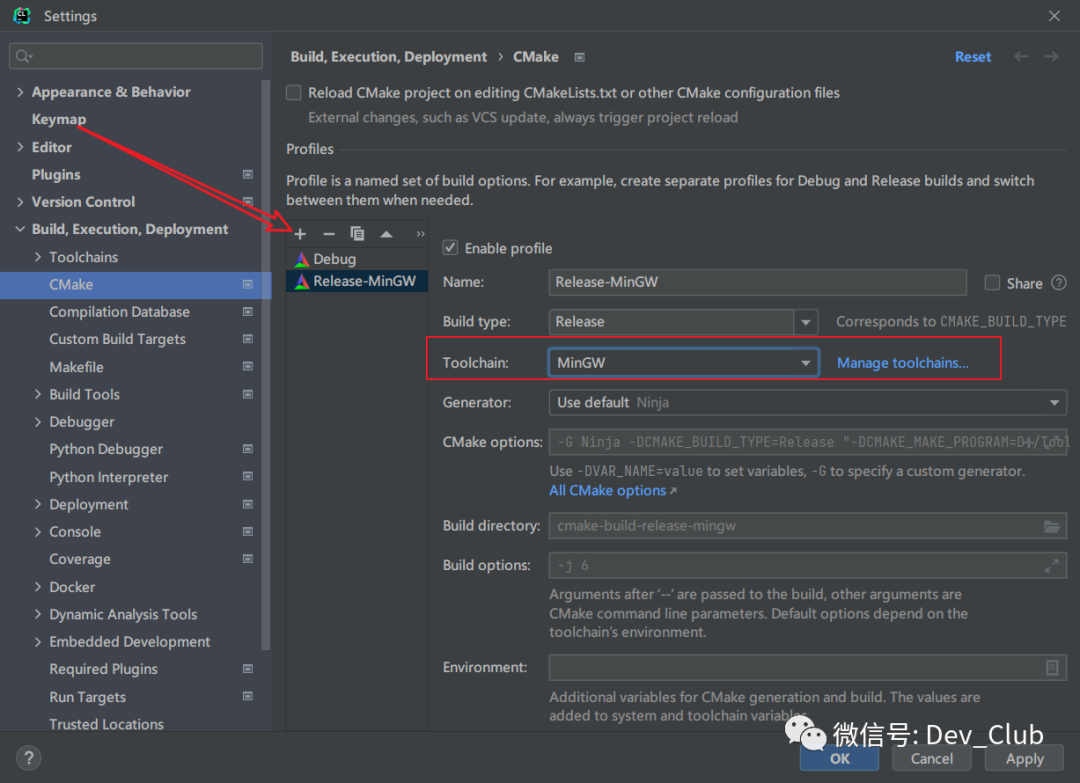This screenshot has width=1080, height=783.
Task: Click the CMake options field
Action: point(807,442)
